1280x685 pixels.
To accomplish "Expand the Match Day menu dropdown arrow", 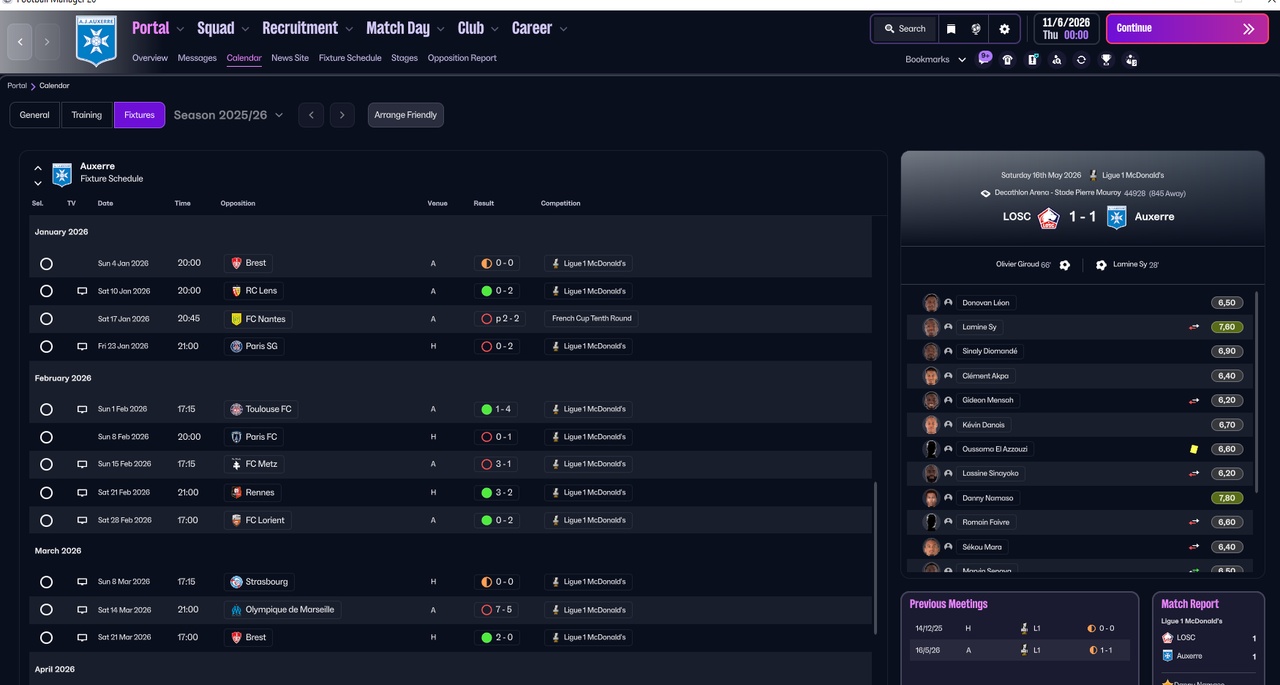I will (442, 29).
